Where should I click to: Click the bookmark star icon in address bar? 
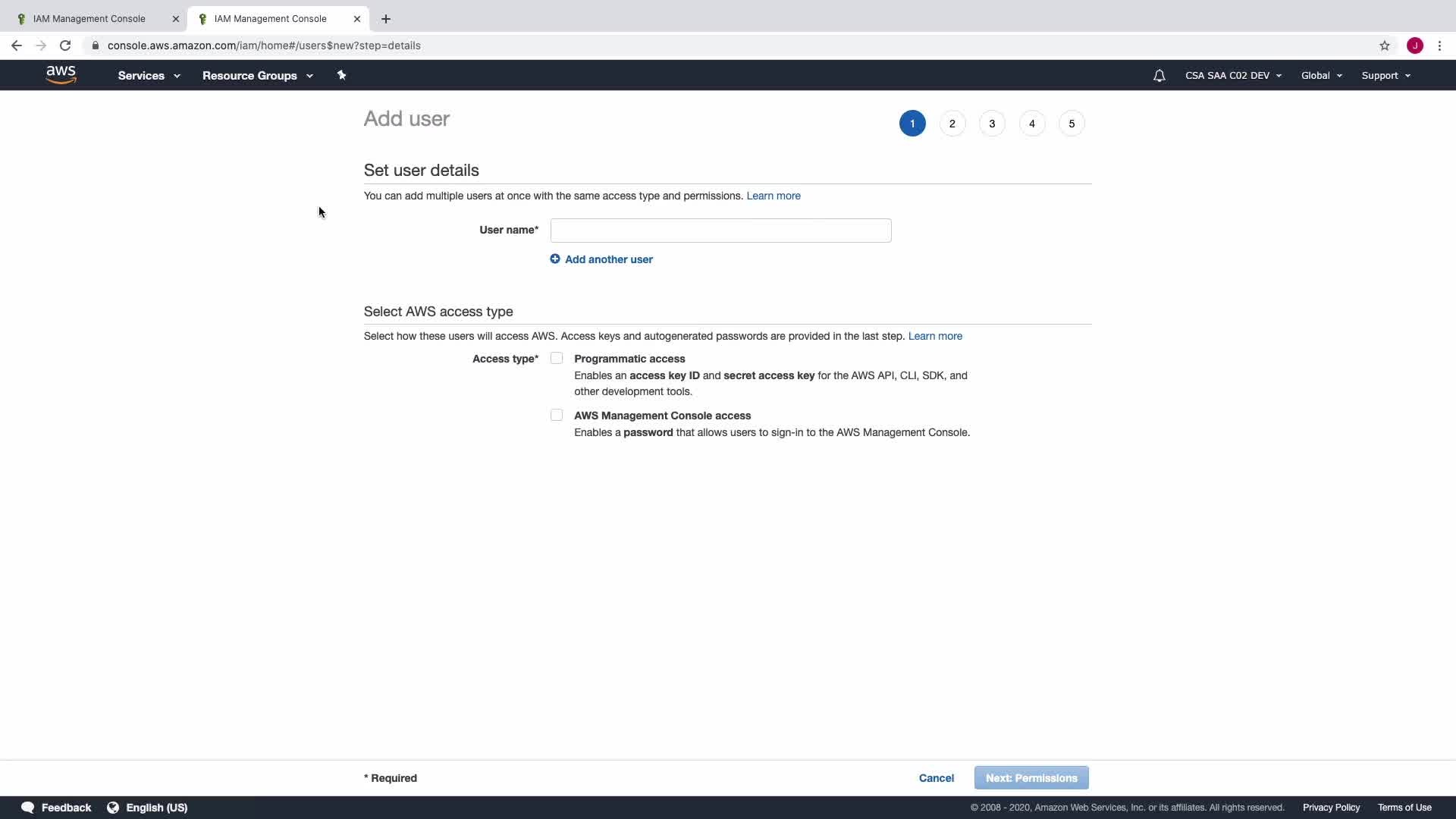[1385, 45]
